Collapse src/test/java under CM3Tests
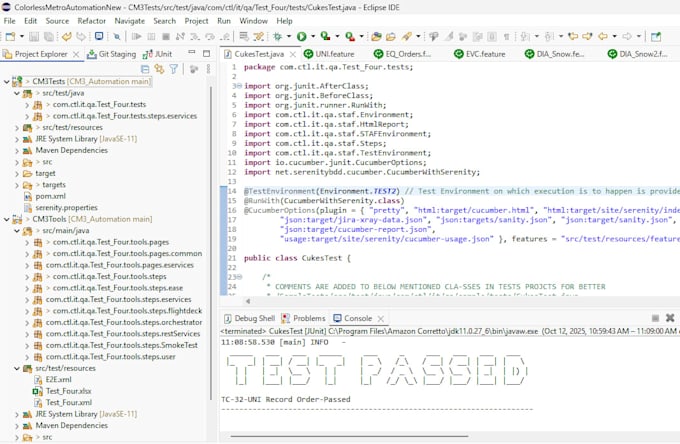680x444 pixels. (17, 93)
